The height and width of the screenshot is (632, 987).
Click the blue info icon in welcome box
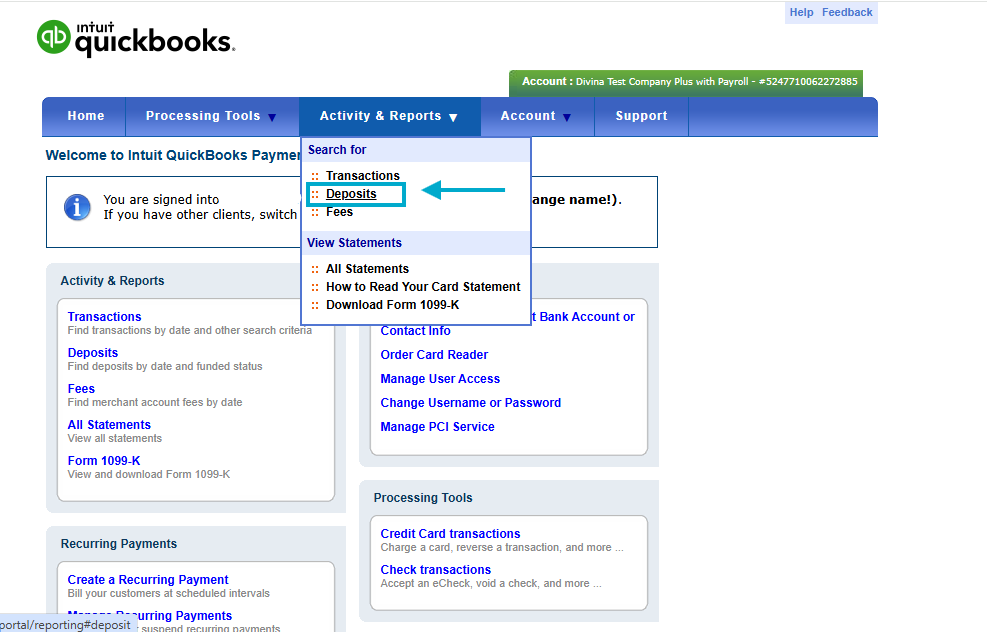click(77, 207)
